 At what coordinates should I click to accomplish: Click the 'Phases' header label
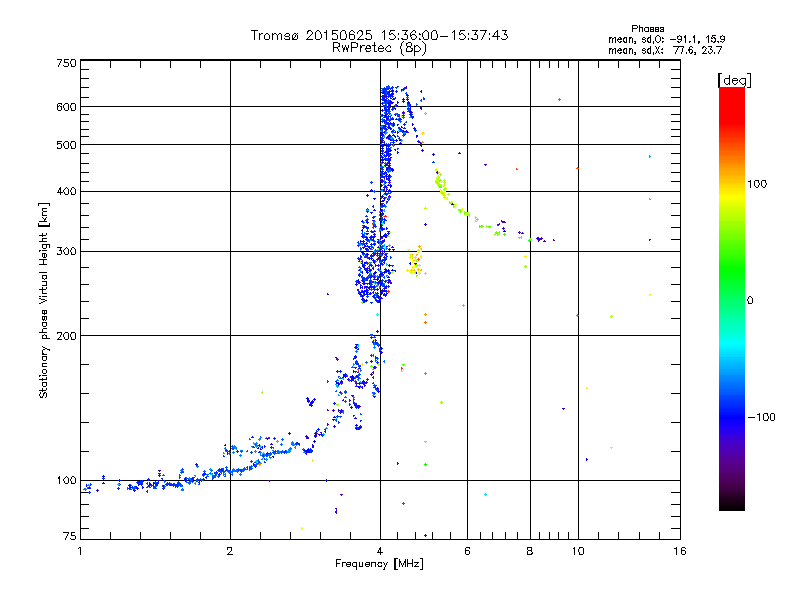click(647, 29)
